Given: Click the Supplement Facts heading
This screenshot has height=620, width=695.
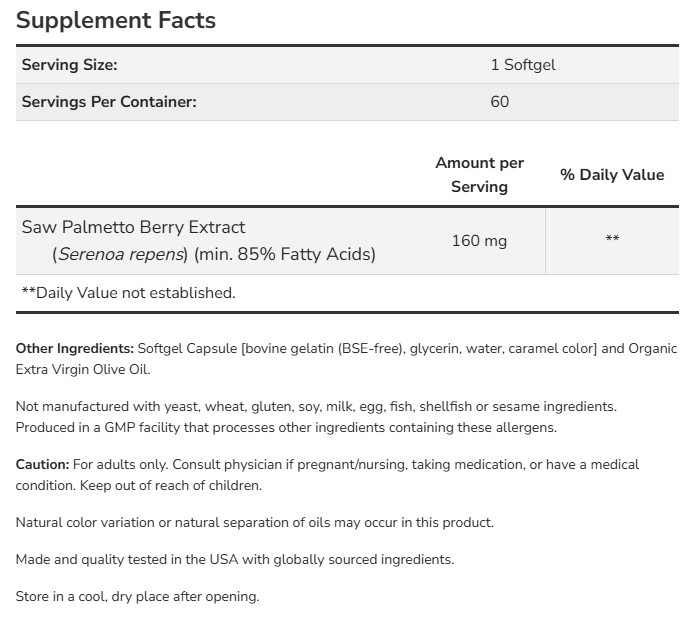Looking at the screenshot, I should tap(116, 20).
